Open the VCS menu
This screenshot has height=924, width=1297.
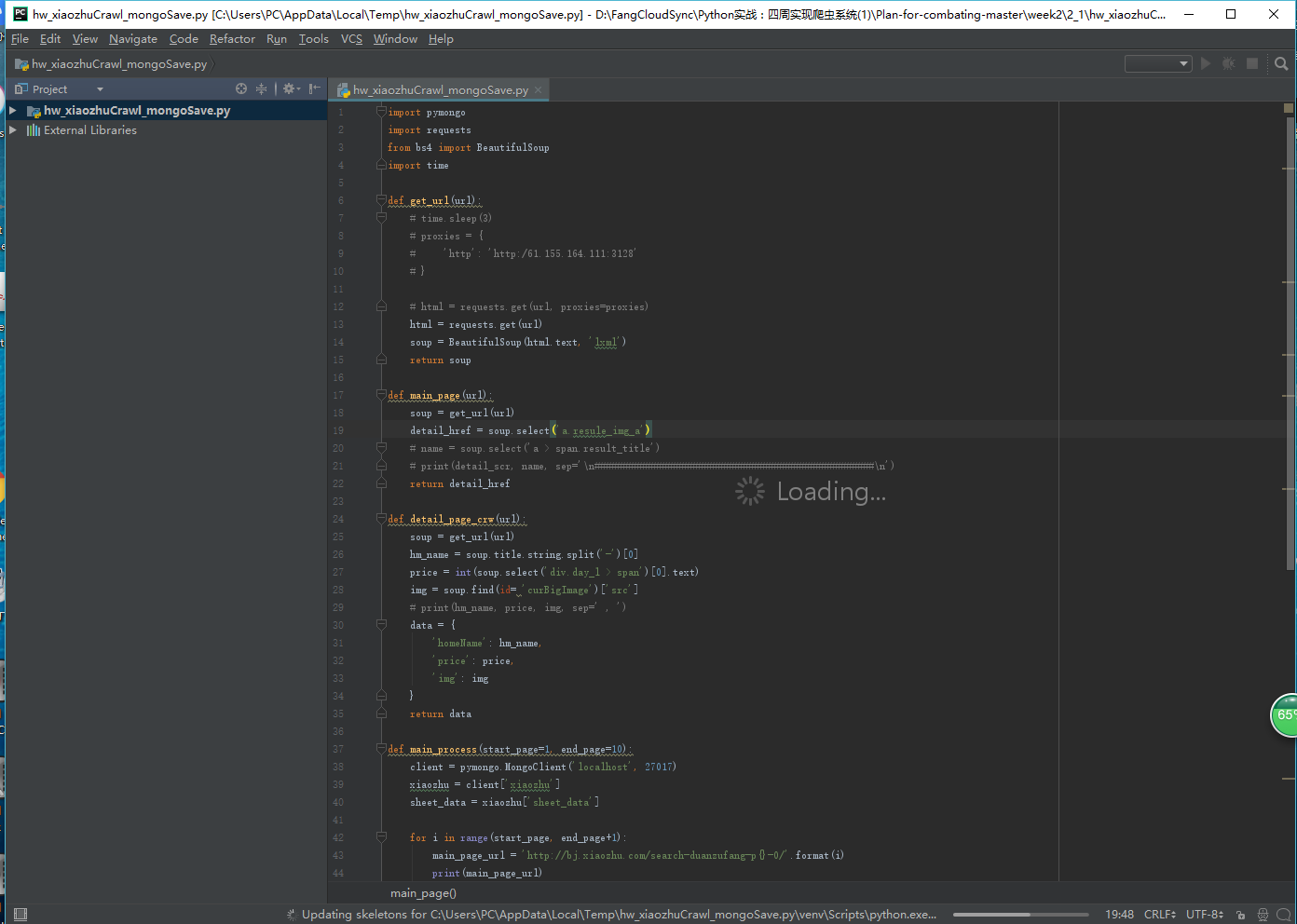point(351,39)
